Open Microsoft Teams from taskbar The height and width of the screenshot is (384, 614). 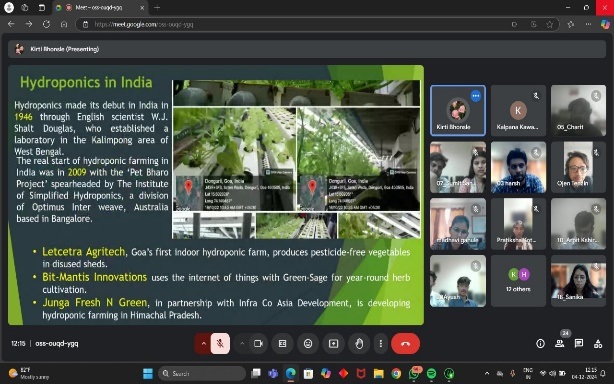click(273, 374)
